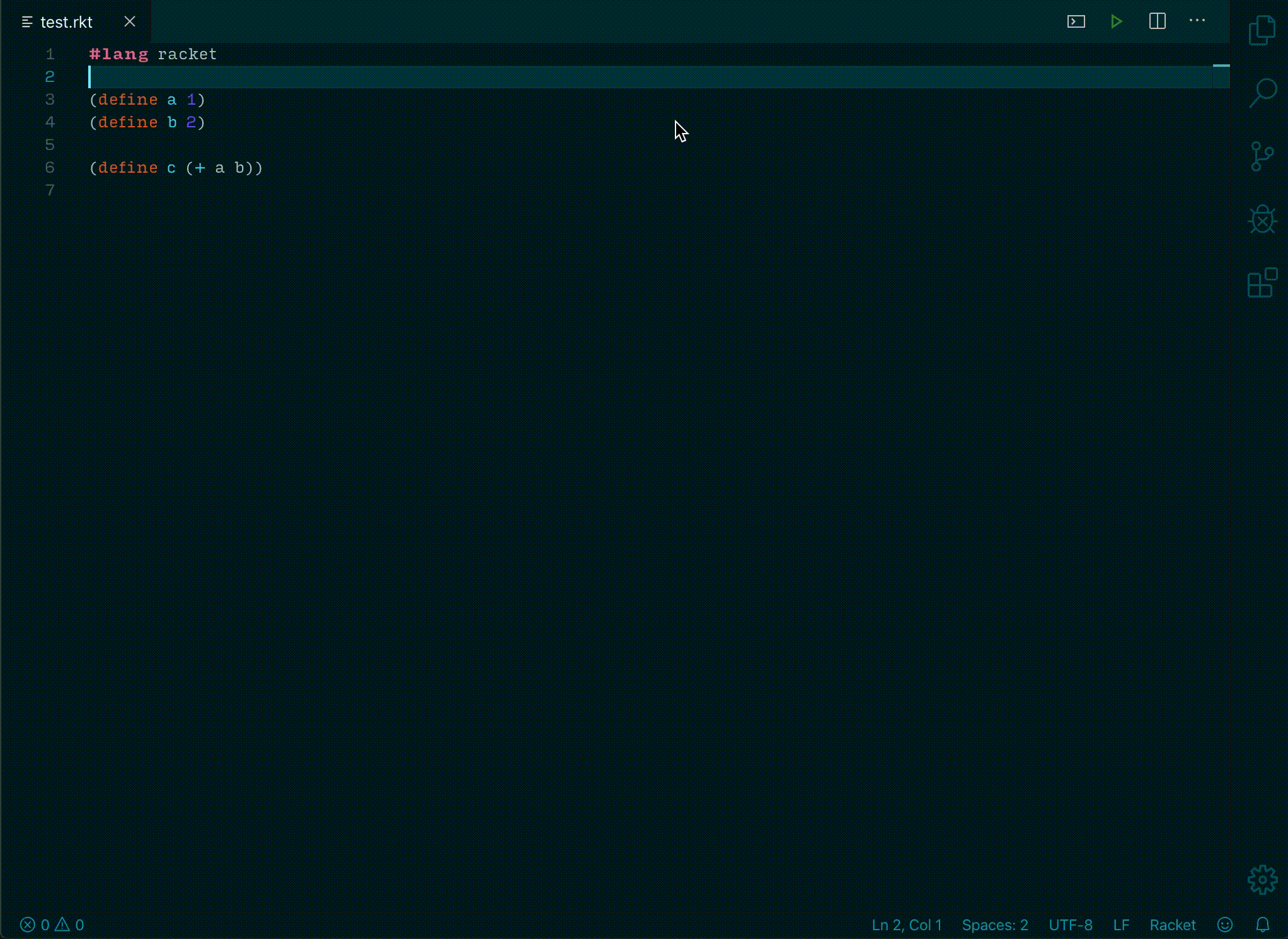Run the test.rkt file with the play icon
Screen dimensions: 1288x939
coord(1117,21)
